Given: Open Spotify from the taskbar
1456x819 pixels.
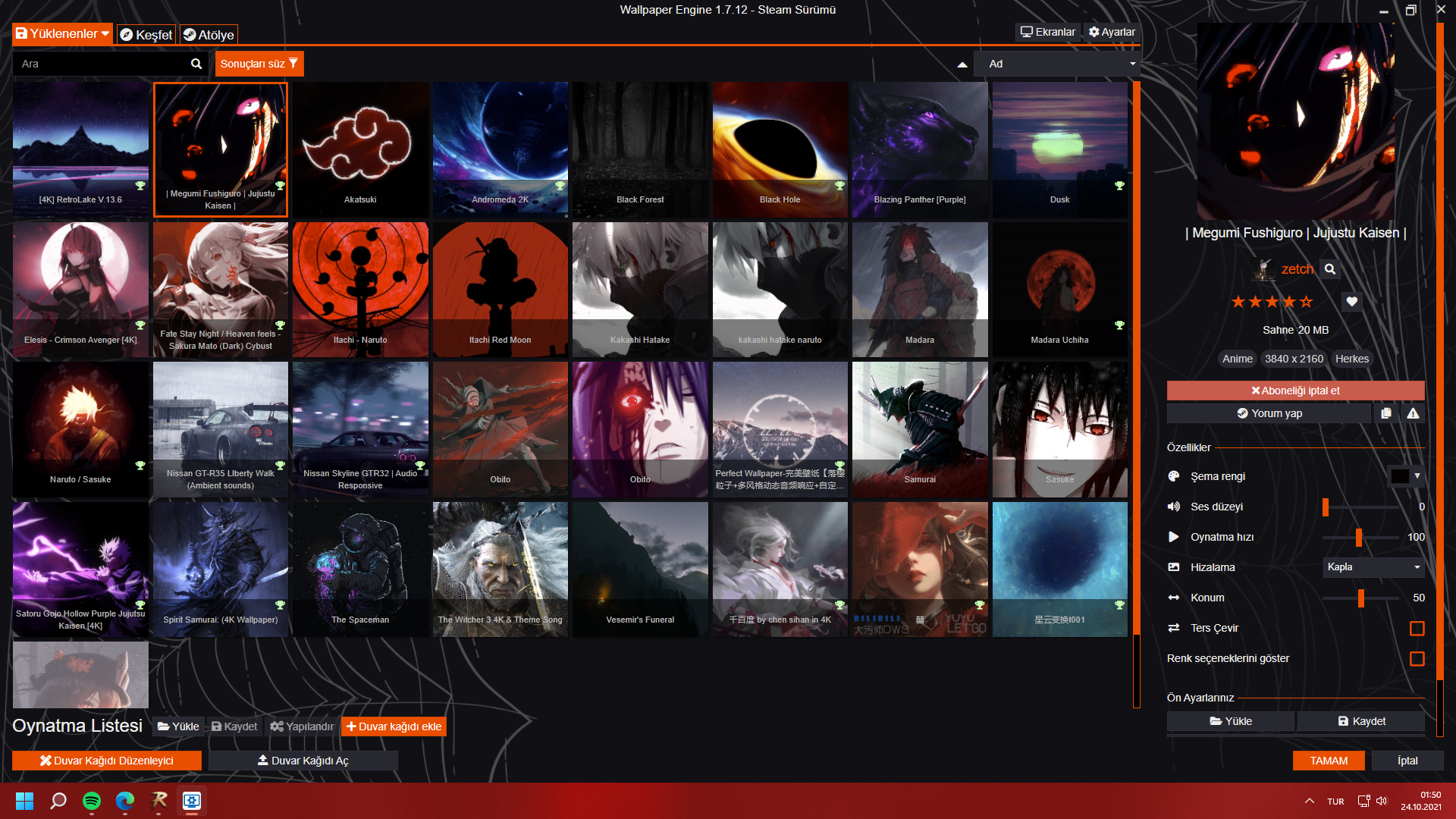Looking at the screenshot, I should [92, 801].
